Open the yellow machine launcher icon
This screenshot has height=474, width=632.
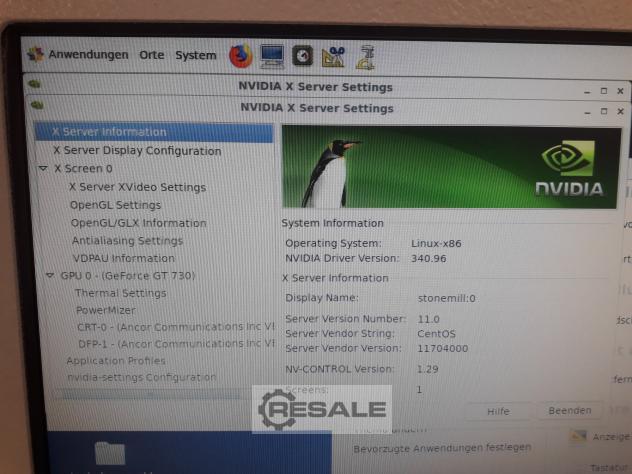(366, 57)
